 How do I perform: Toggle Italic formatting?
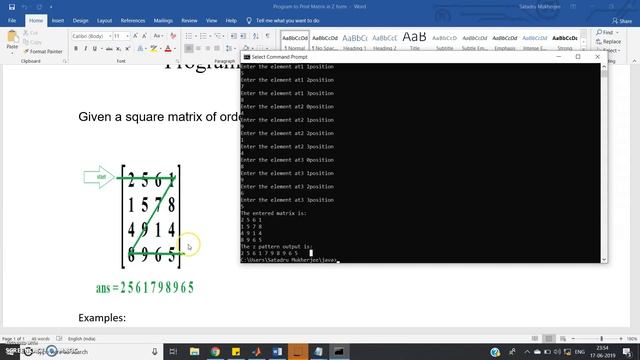click(x=85, y=49)
